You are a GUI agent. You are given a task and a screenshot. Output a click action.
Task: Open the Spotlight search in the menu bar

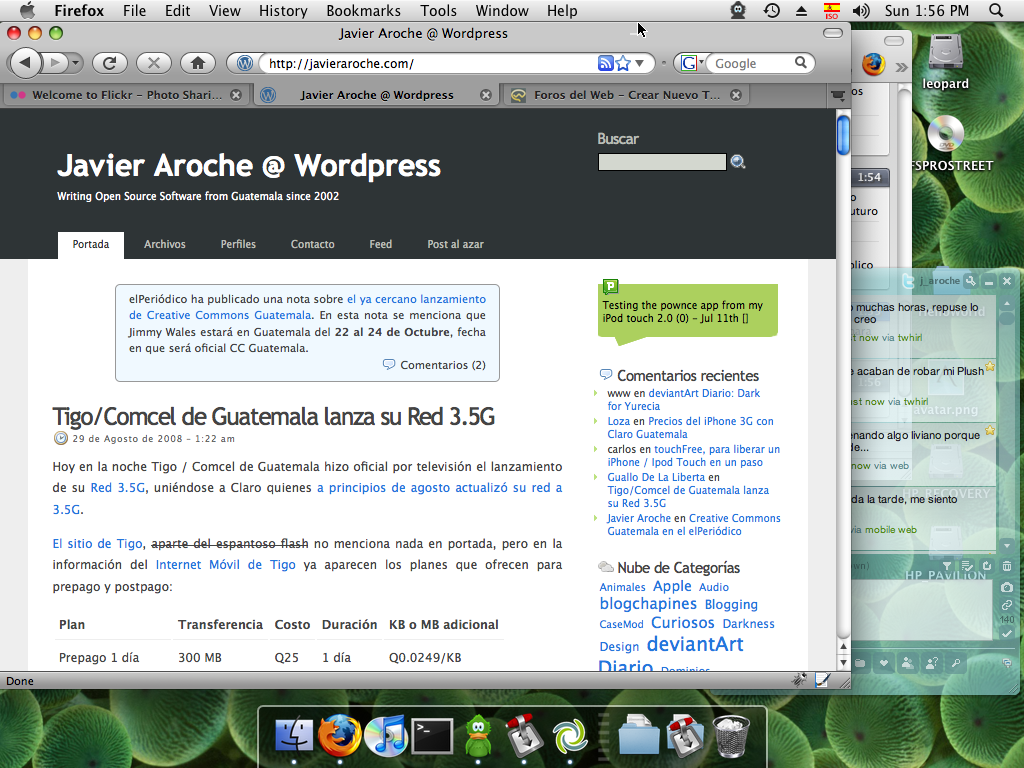point(996,10)
